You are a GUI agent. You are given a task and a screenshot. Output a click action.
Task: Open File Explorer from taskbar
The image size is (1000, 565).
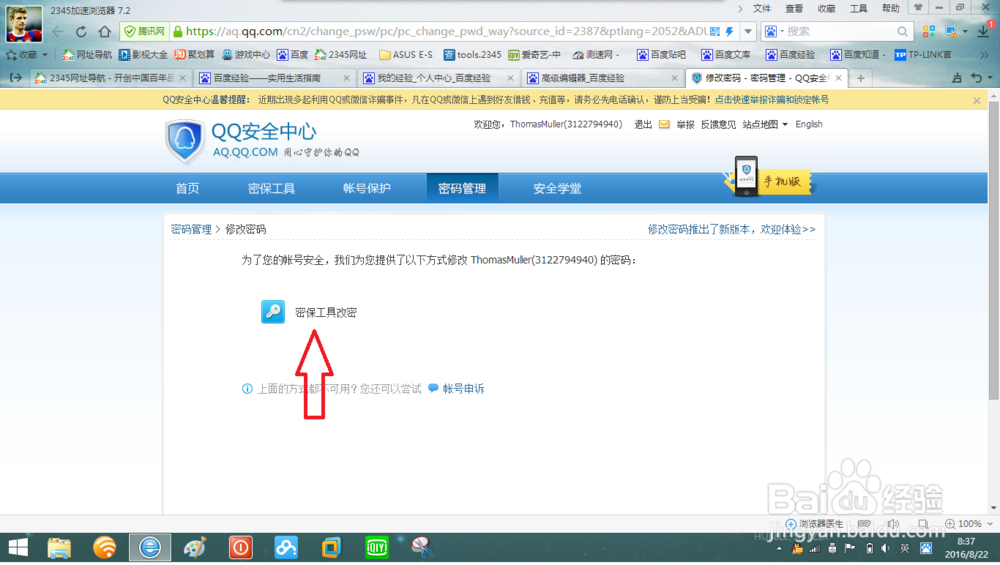click(x=59, y=547)
